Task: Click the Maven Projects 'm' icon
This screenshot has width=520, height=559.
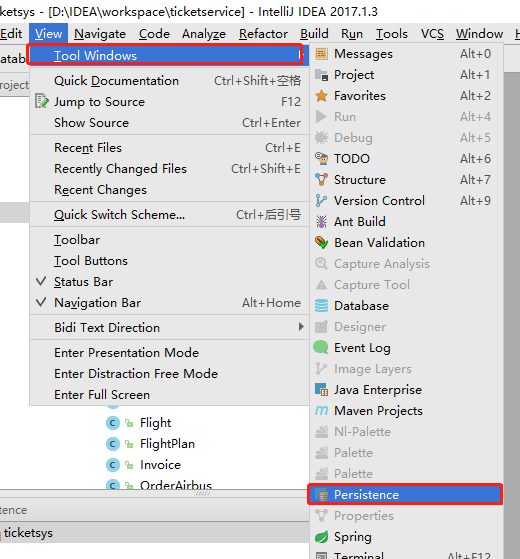Action: (x=321, y=411)
